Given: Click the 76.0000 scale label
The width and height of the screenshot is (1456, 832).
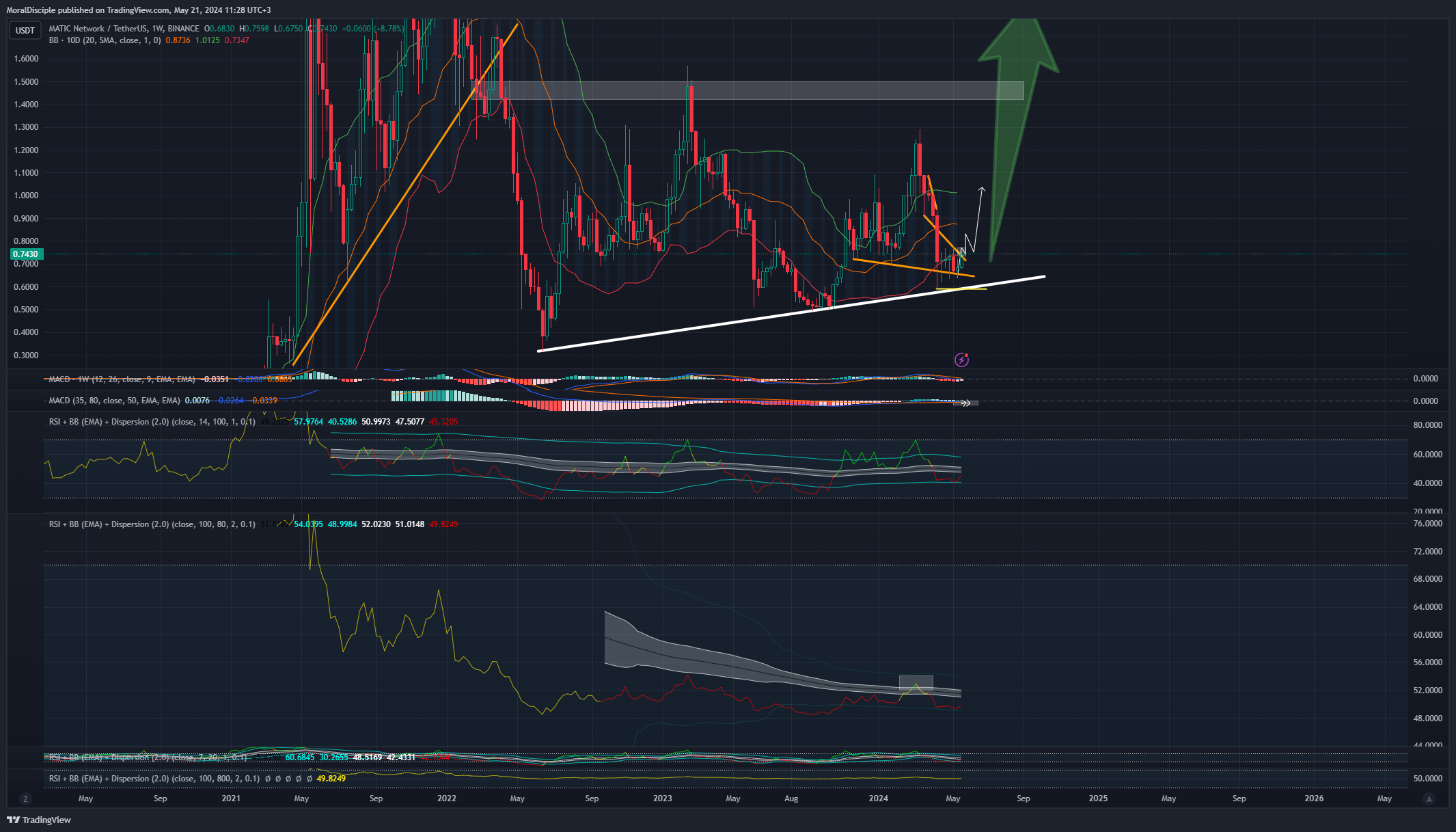Looking at the screenshot, I should tap(1427, 524).
